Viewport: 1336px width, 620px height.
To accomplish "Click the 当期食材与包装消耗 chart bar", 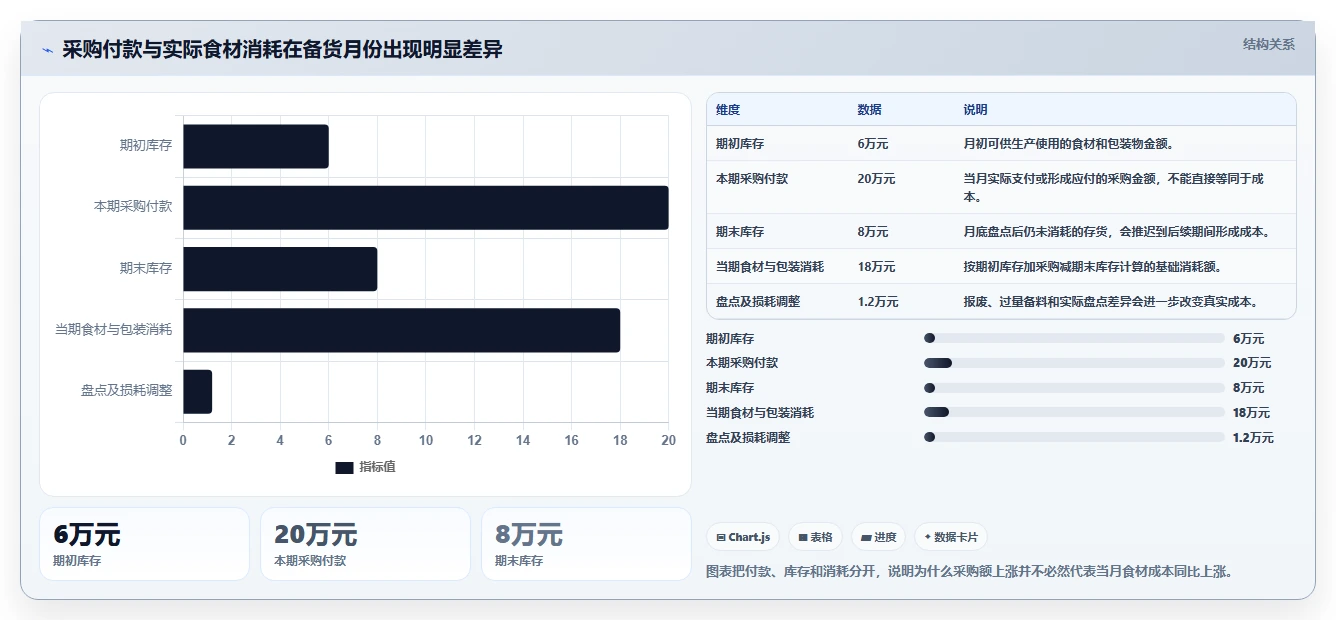I will pyautogui.click(x=402, y=330).
